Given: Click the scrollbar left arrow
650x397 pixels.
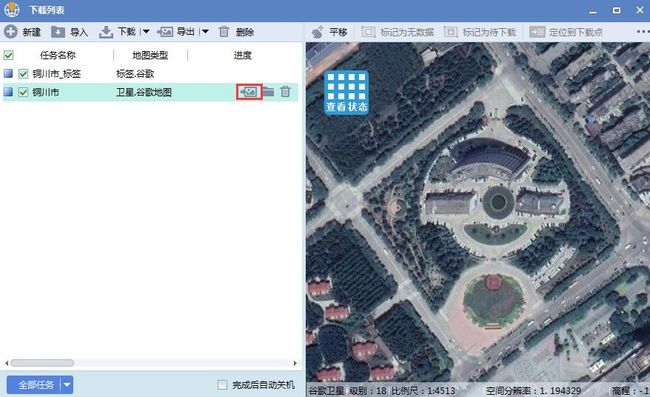Looking at the screenshot, I should [6, 363].
